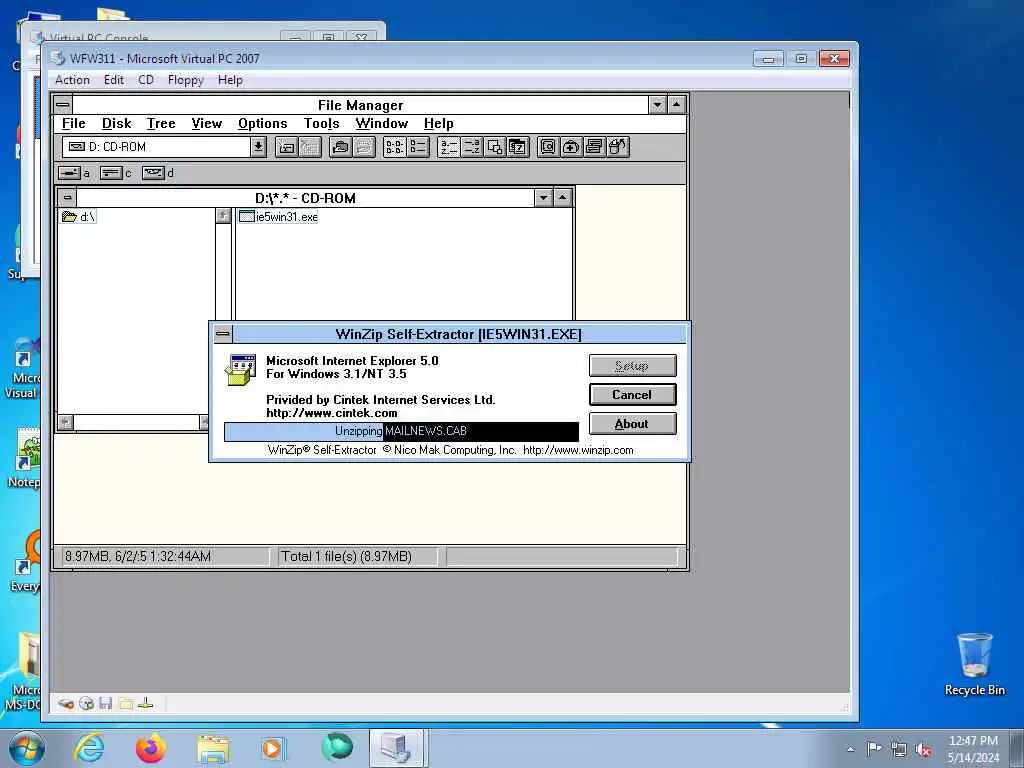1024x768 pixels.
Task: Open File Manager's Help menu
Action: coord(438,123)
